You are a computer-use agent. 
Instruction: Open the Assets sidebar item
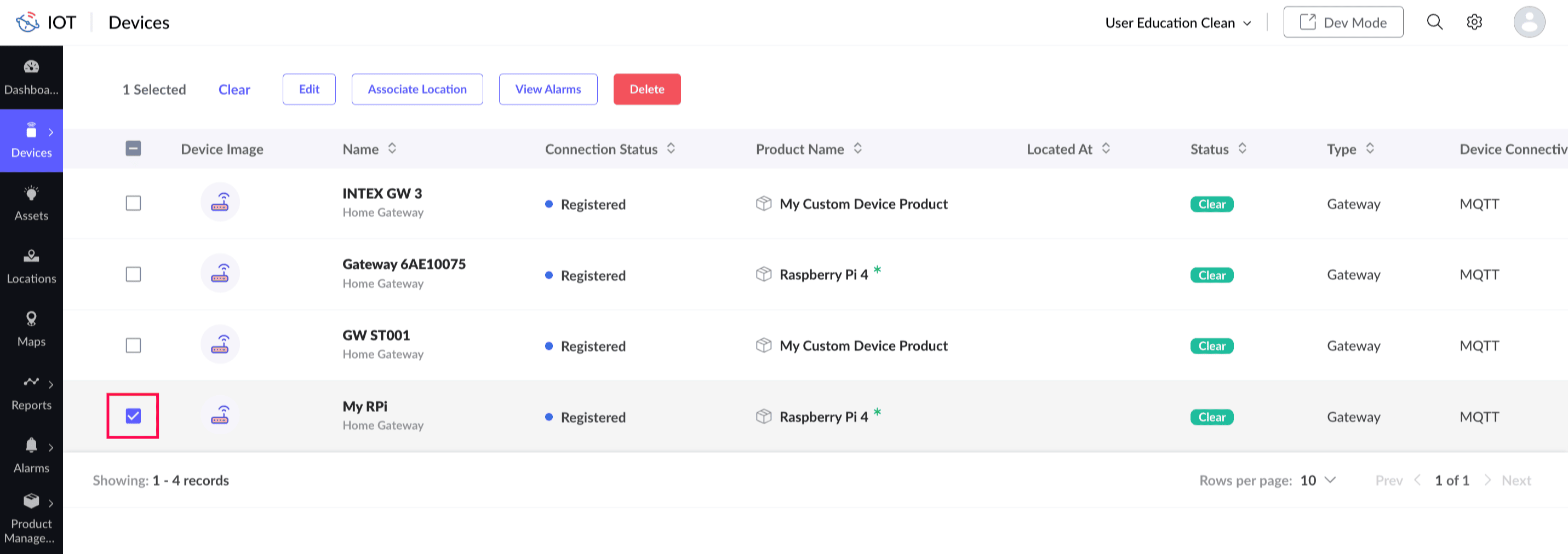pyautogui.click(x=32, y=203)
